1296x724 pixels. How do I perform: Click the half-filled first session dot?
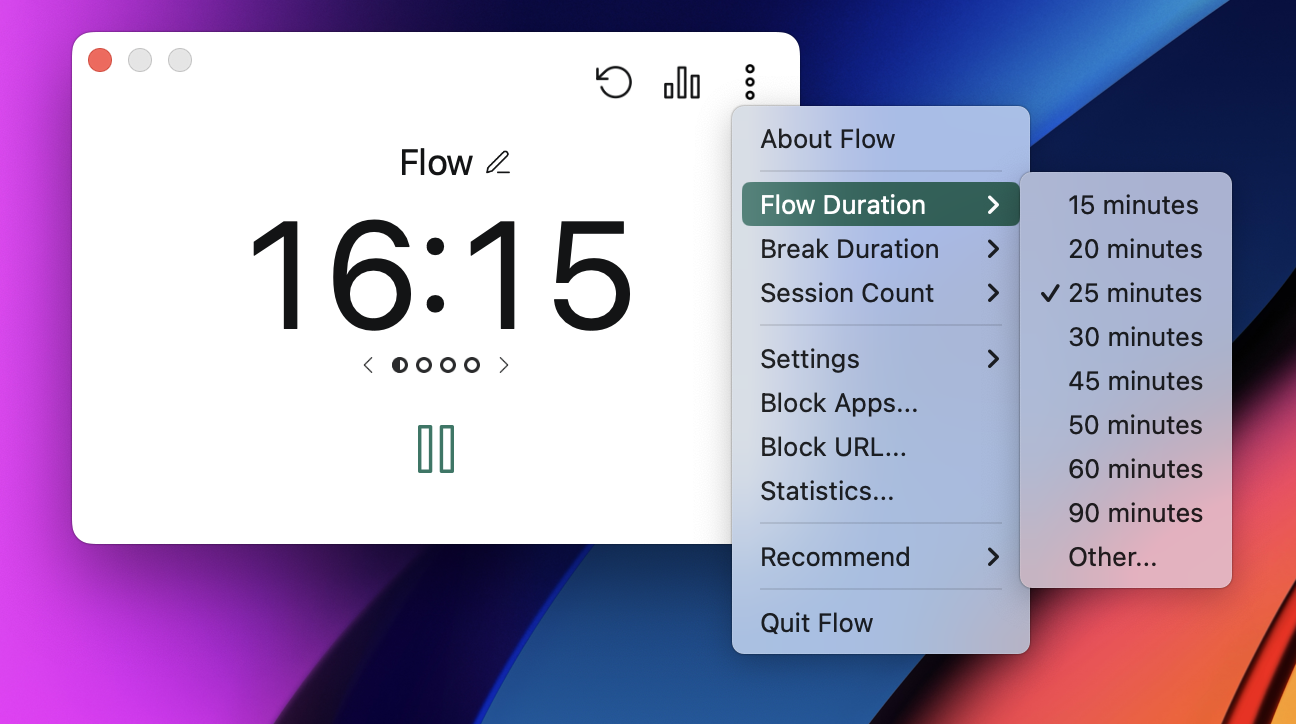tap(400, 365)
